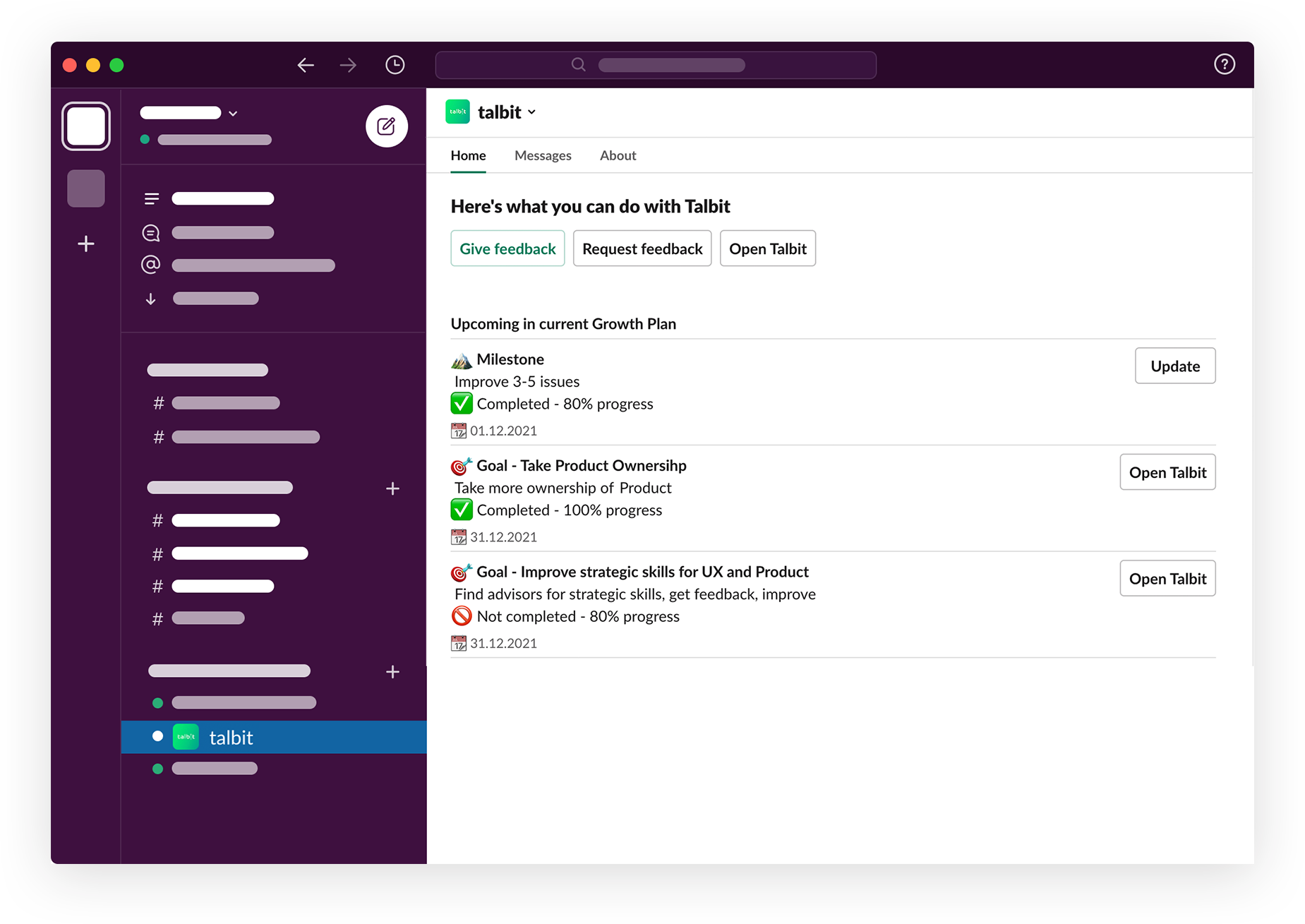Screen dimensions: 1305x924
Task: Switch to the Home tab
Action: point(469,155)
